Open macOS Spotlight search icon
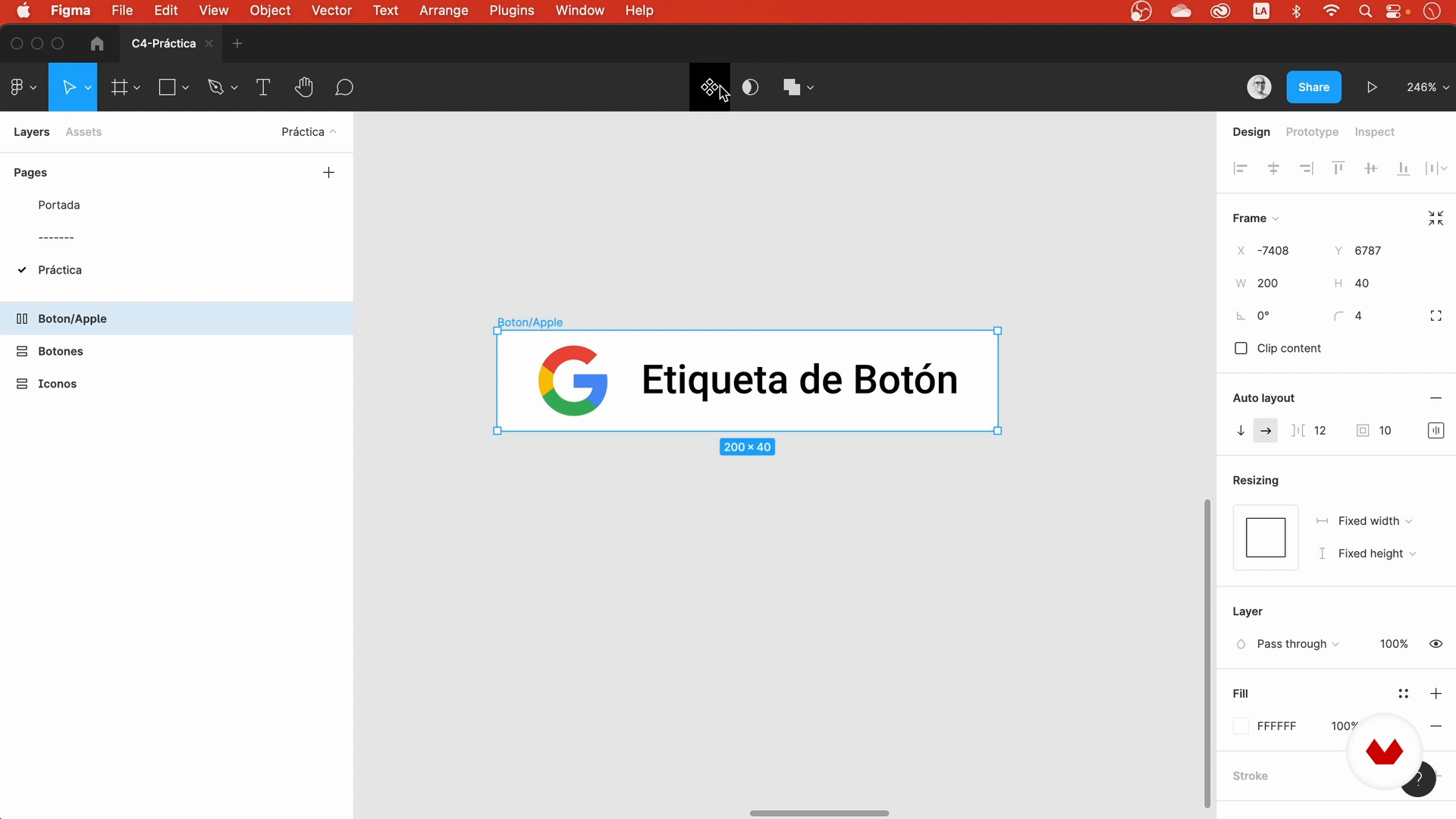This screenshot has height=819, width=1456. click(x=1365, y=11)
